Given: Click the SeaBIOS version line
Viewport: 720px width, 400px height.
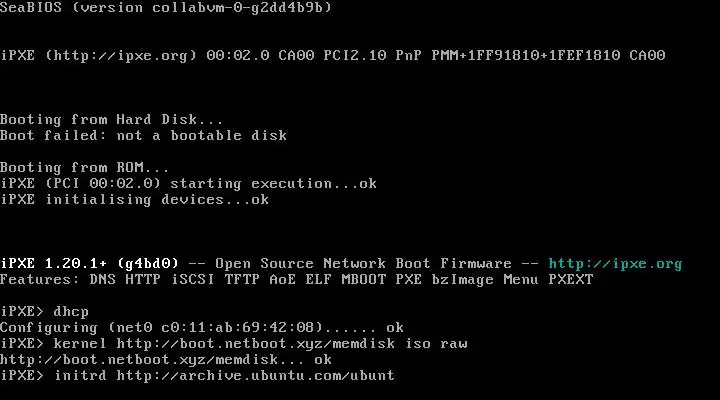Looking at the screenshot, I should [x=166, y=7].
